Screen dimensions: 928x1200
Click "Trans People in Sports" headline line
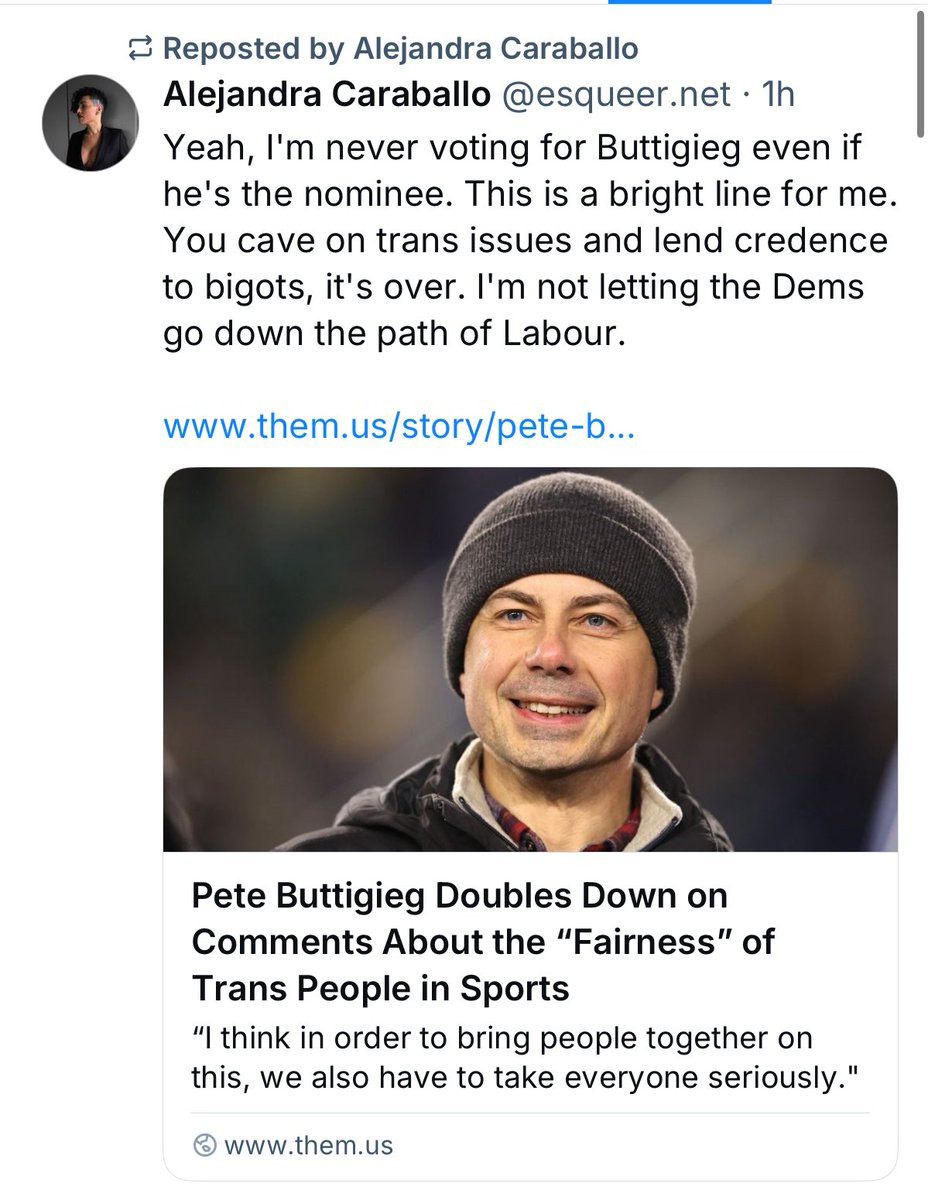380,988
